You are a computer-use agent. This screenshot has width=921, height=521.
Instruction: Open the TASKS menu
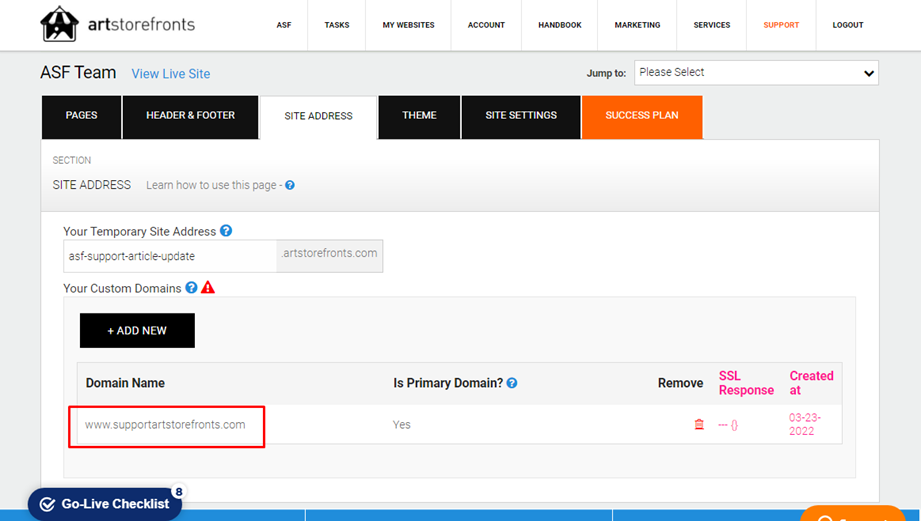[337, 25]
